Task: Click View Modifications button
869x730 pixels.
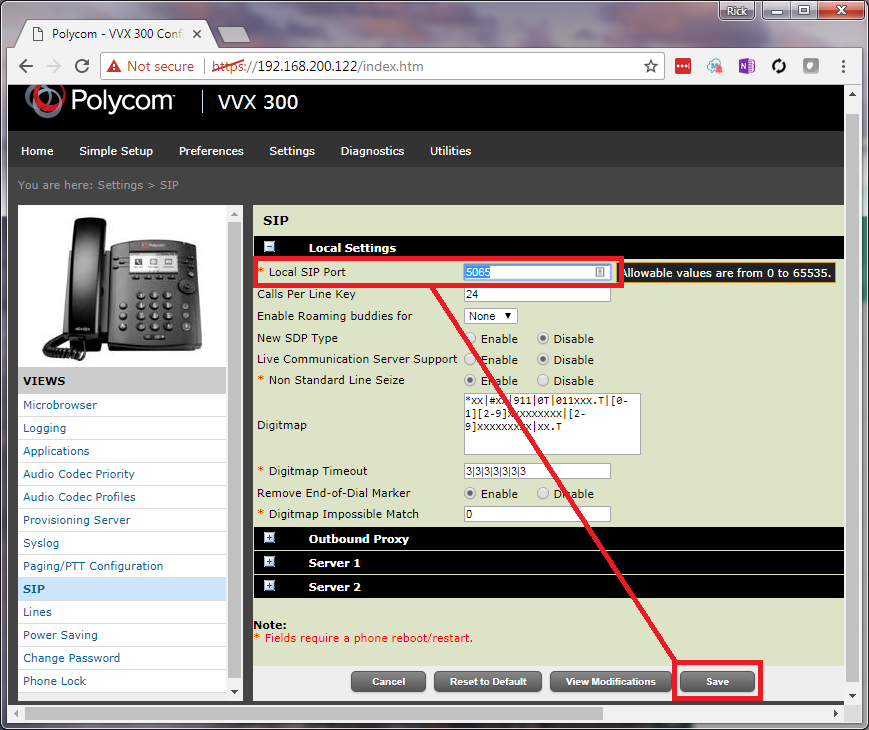Action: pyautogui.click(x=611, y=682)
